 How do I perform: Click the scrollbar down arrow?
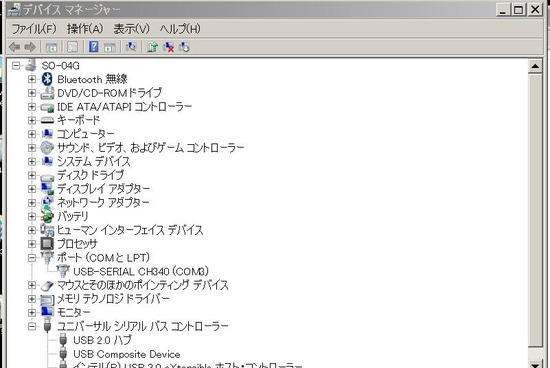535,363
